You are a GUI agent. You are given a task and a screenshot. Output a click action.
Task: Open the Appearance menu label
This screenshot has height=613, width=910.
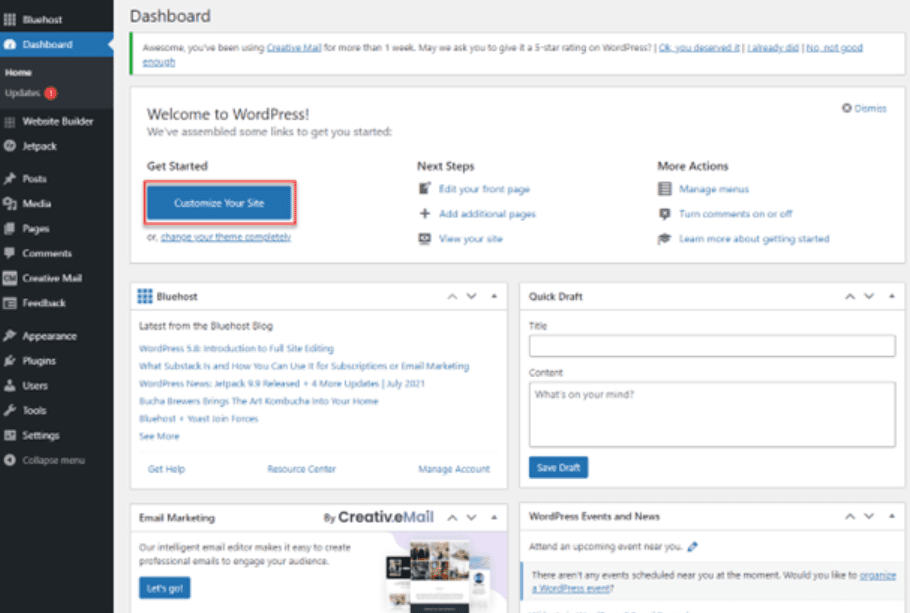tap(49, 336)
